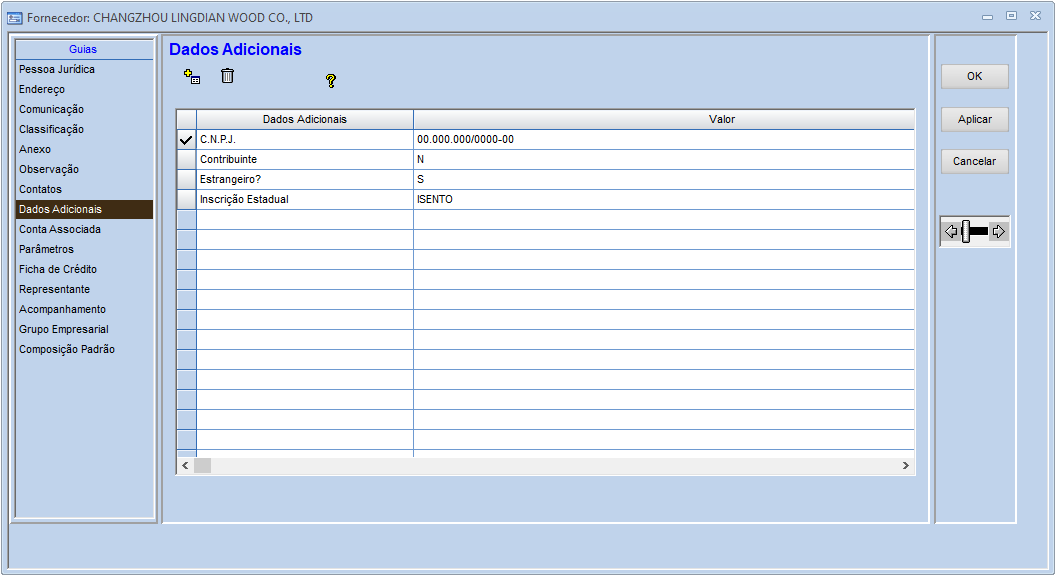Click the window icon in title bar
The width and height of the screenshot is (1055, 575).
(15, 17)
